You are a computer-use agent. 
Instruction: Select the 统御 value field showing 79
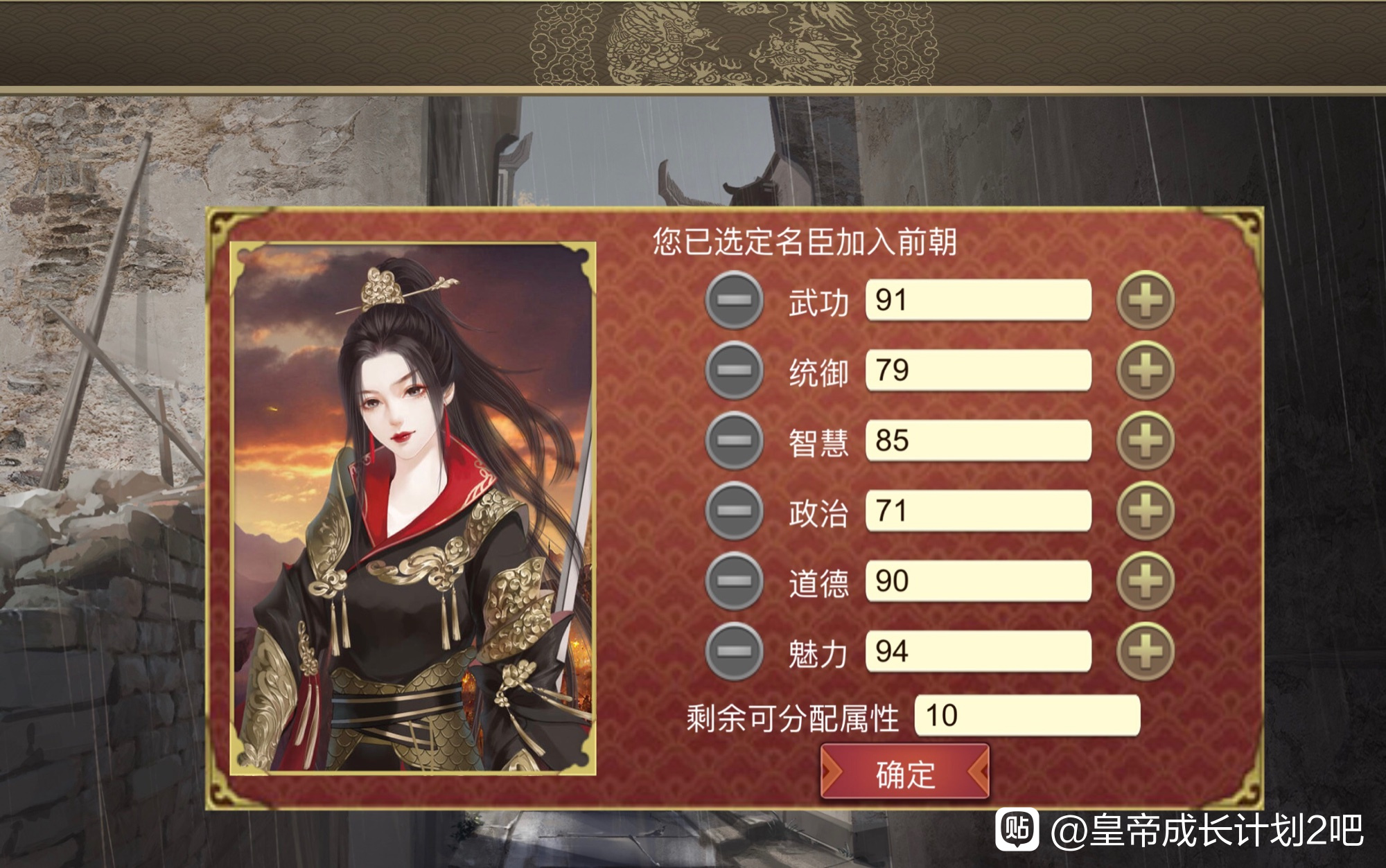tap(979, 370)
